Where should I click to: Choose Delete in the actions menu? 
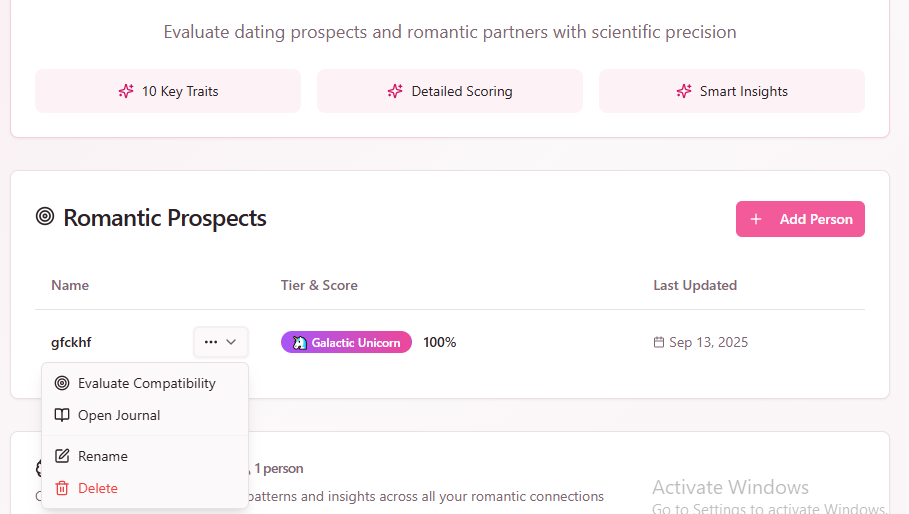pos(98,488)
